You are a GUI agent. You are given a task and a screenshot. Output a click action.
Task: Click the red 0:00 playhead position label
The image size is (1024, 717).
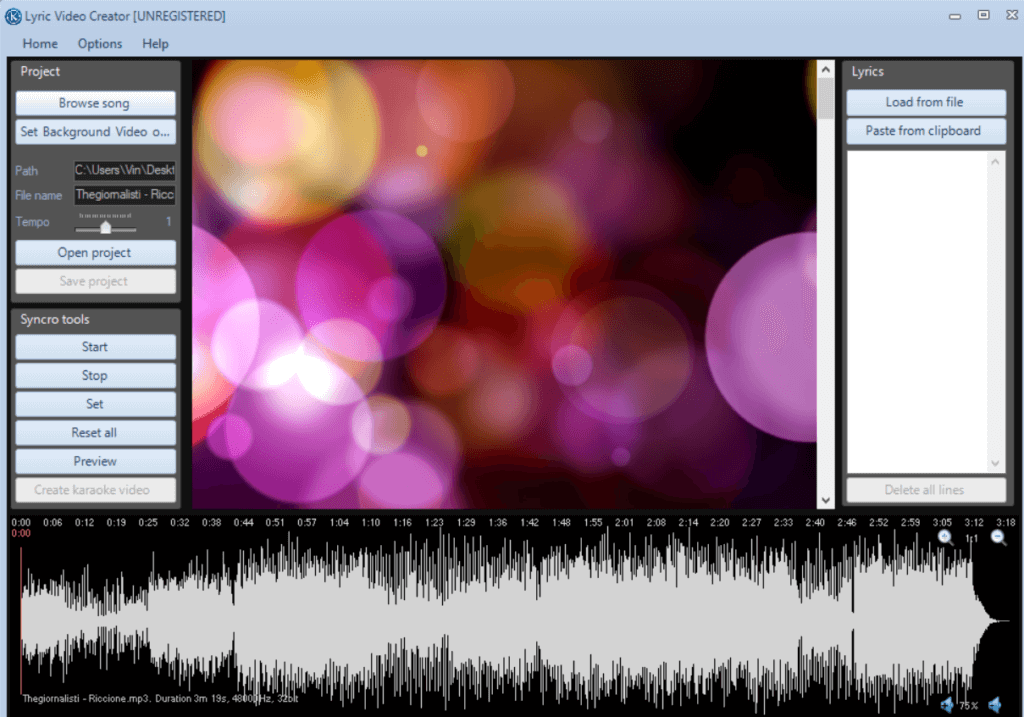coord(21,533)
